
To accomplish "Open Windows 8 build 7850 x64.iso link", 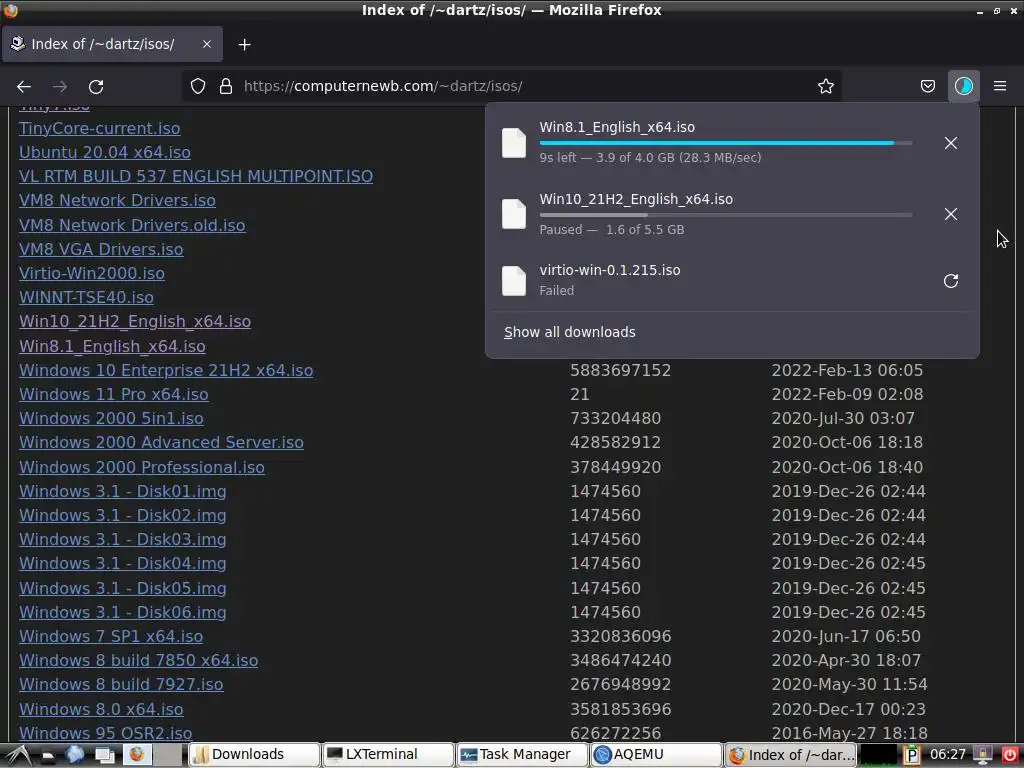I will (138, 661).
